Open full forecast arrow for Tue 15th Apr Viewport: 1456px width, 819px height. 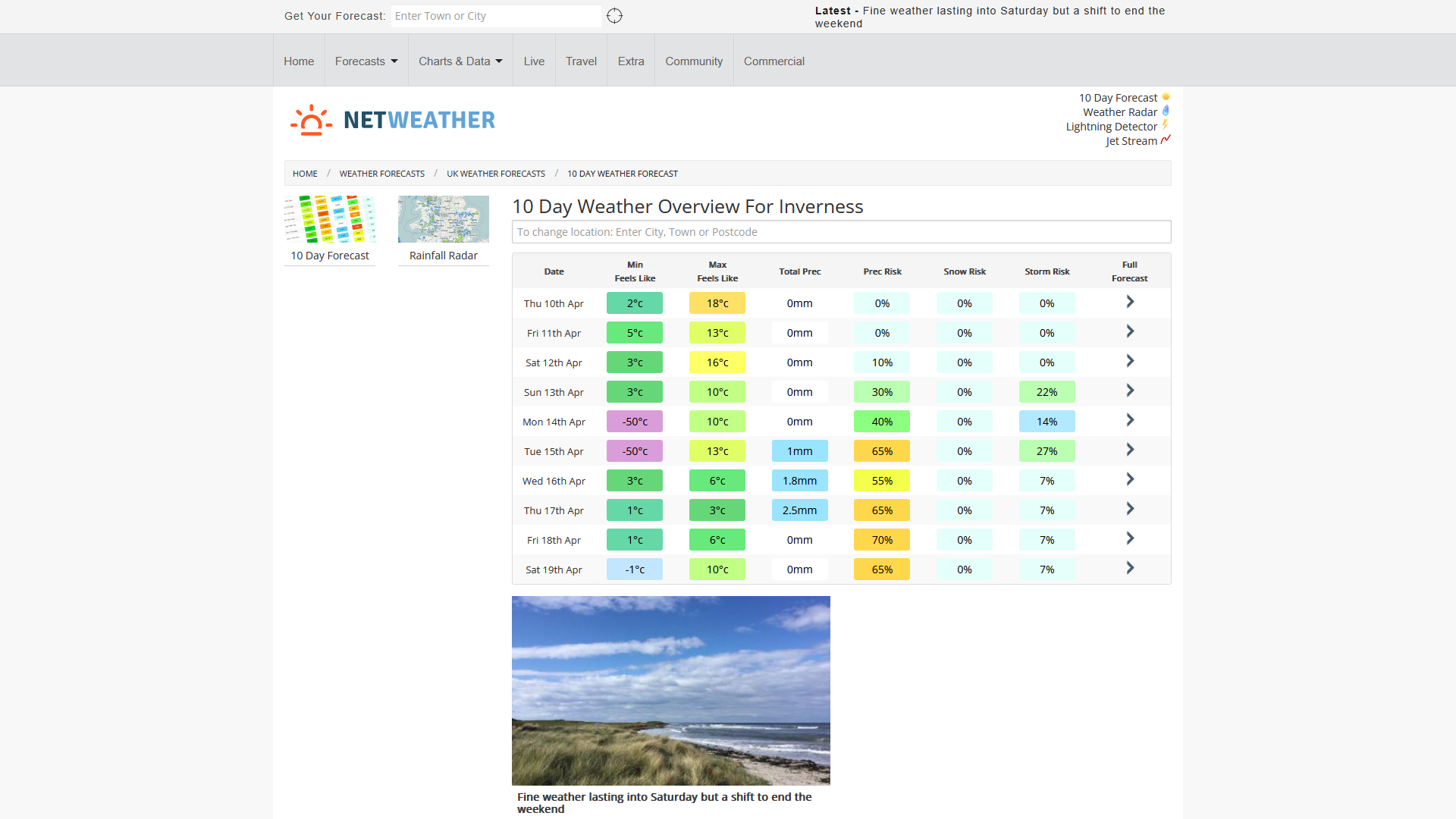tap(1130, 450)
